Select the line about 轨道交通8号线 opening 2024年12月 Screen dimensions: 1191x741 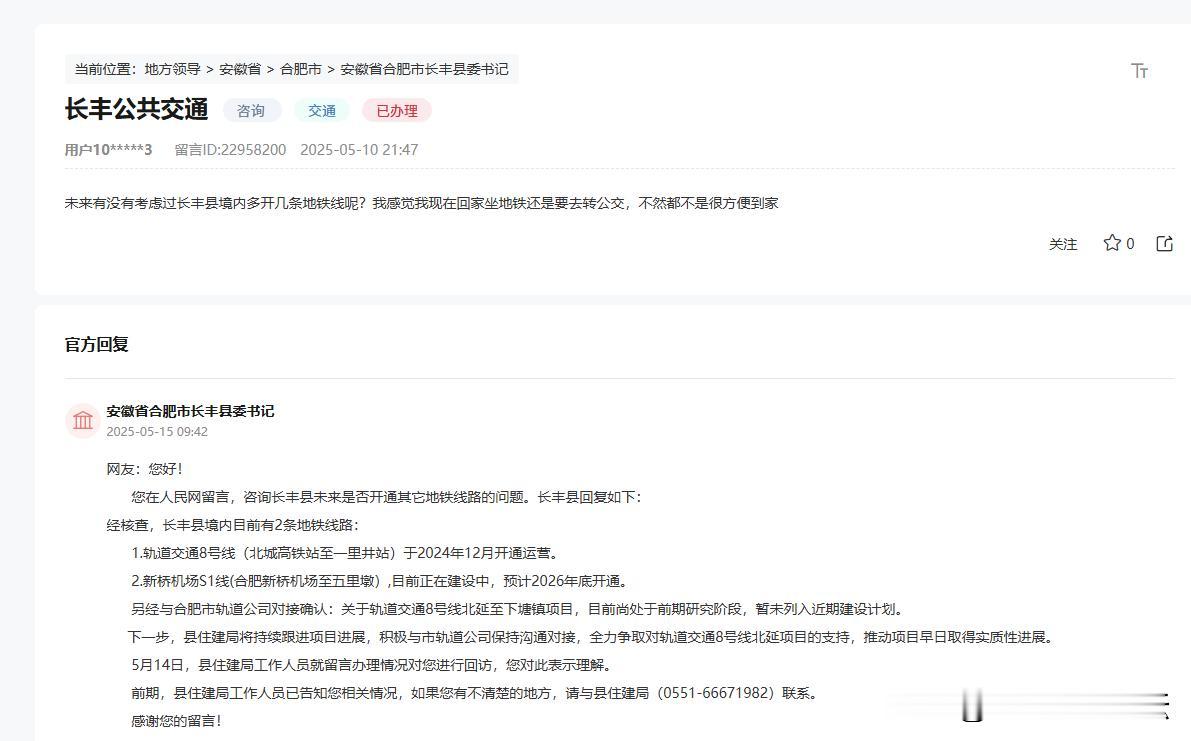coord(346,553)
